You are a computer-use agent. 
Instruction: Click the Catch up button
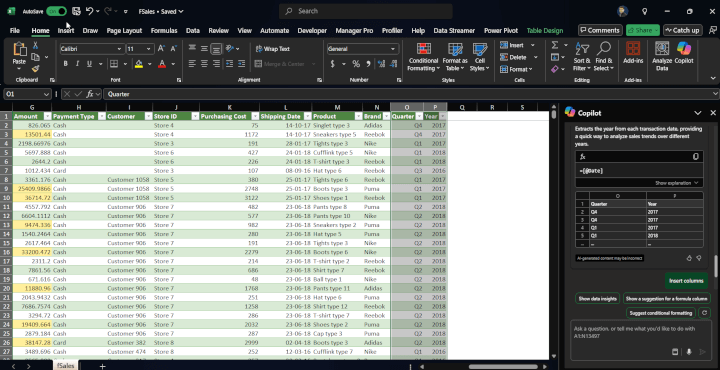[x=682, y=30]
